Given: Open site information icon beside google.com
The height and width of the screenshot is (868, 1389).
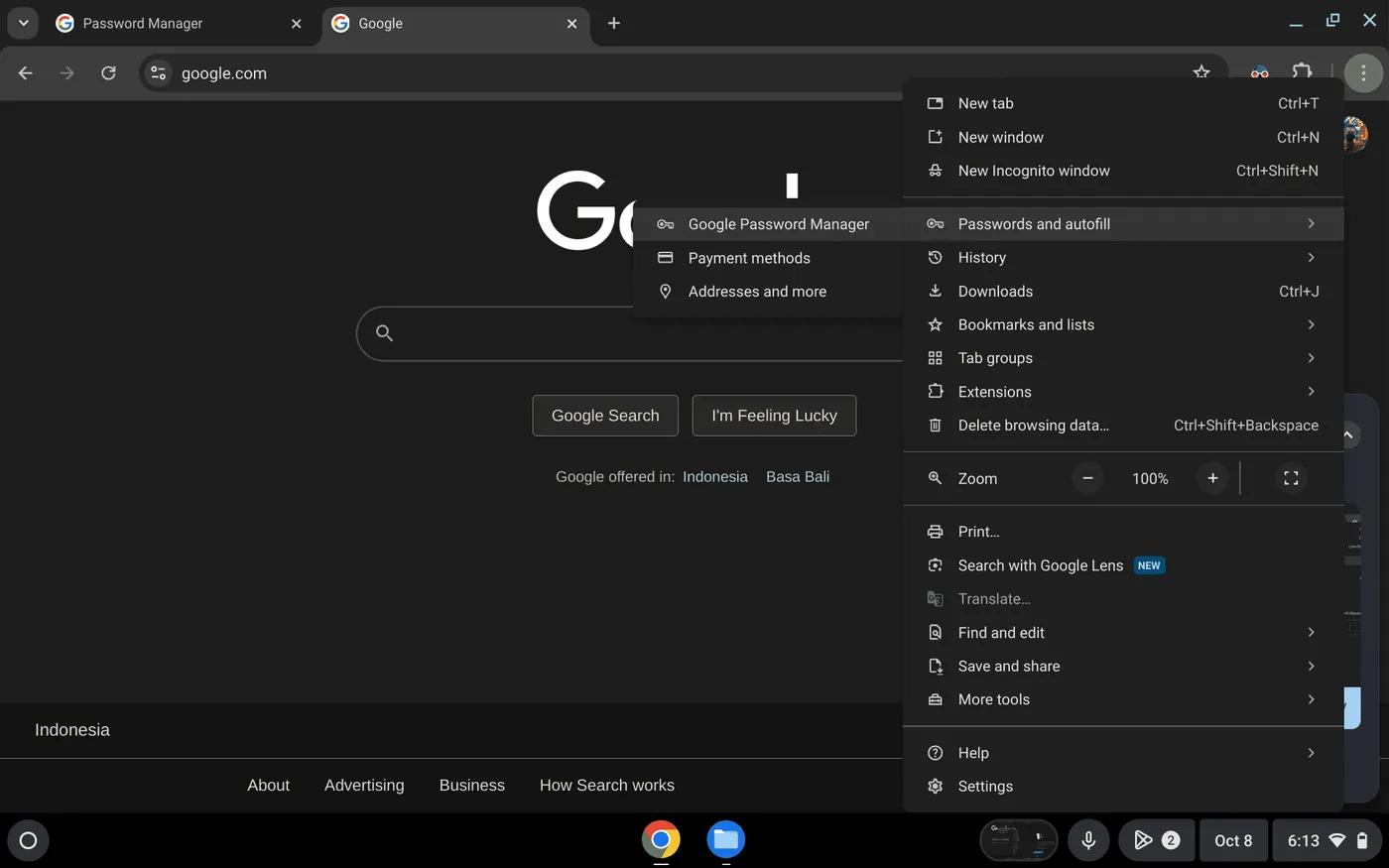Looking at the screenshot, I should pyautogui.click(x=158, y=73).
